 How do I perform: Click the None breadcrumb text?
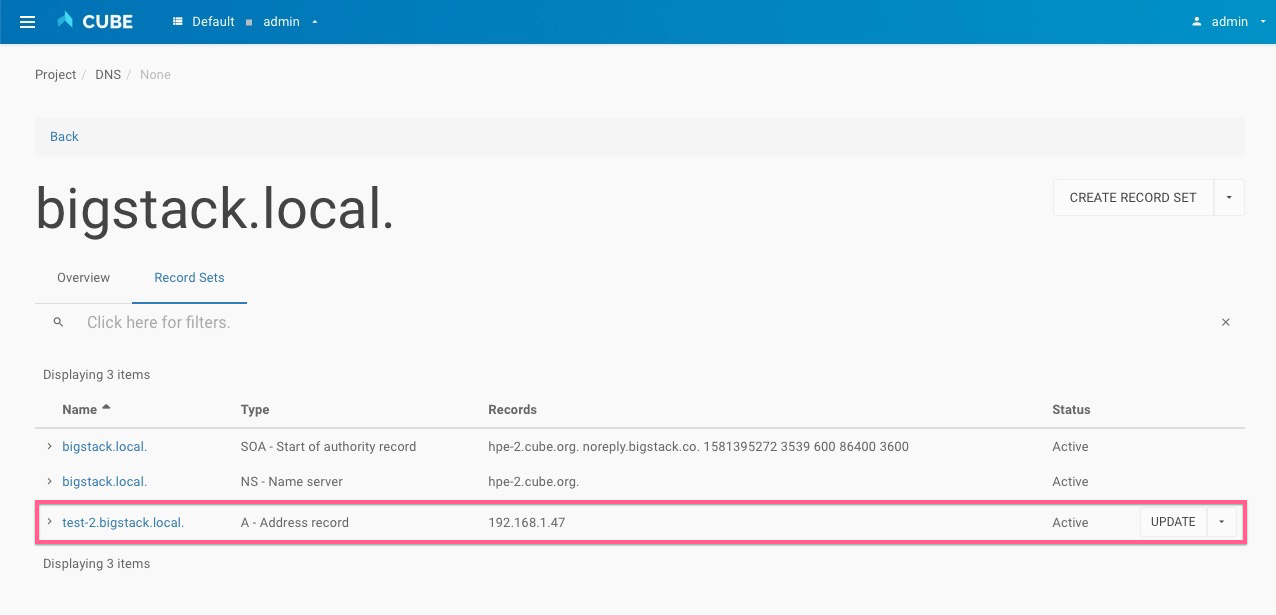155,75
